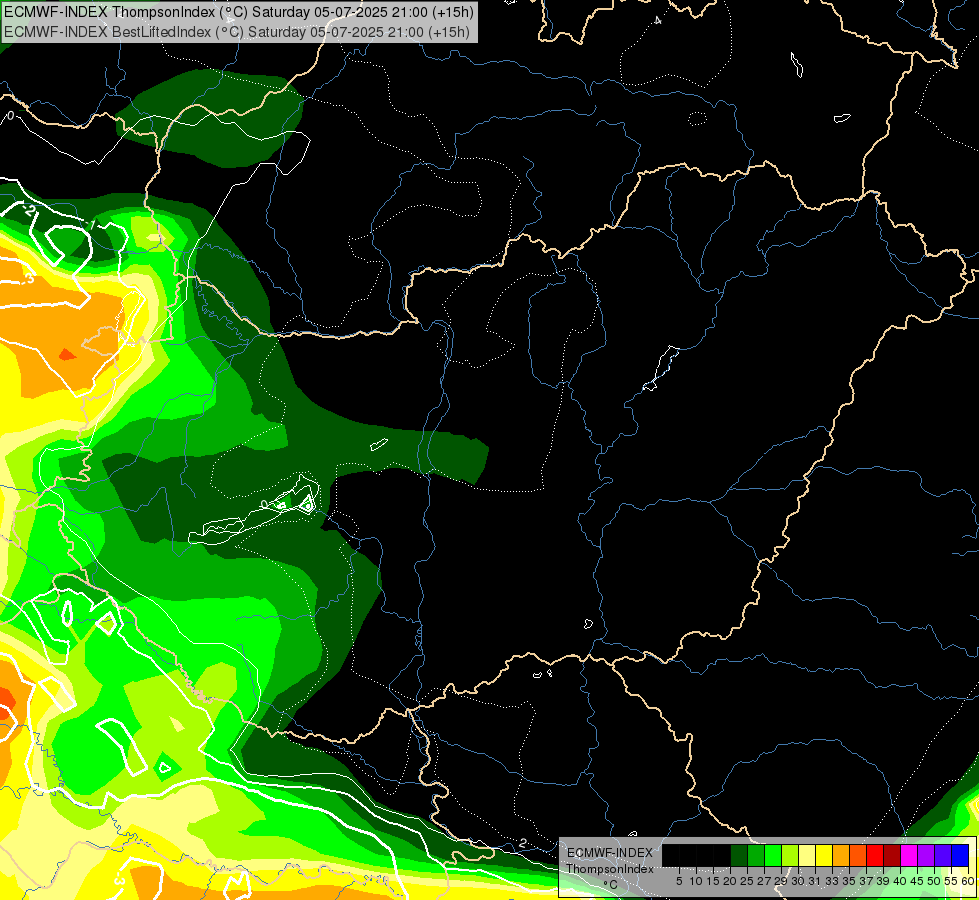Screen dimensions: 979x900
Task: Select the medium green 25–27 legend swatch
Action: pos(755,855)
